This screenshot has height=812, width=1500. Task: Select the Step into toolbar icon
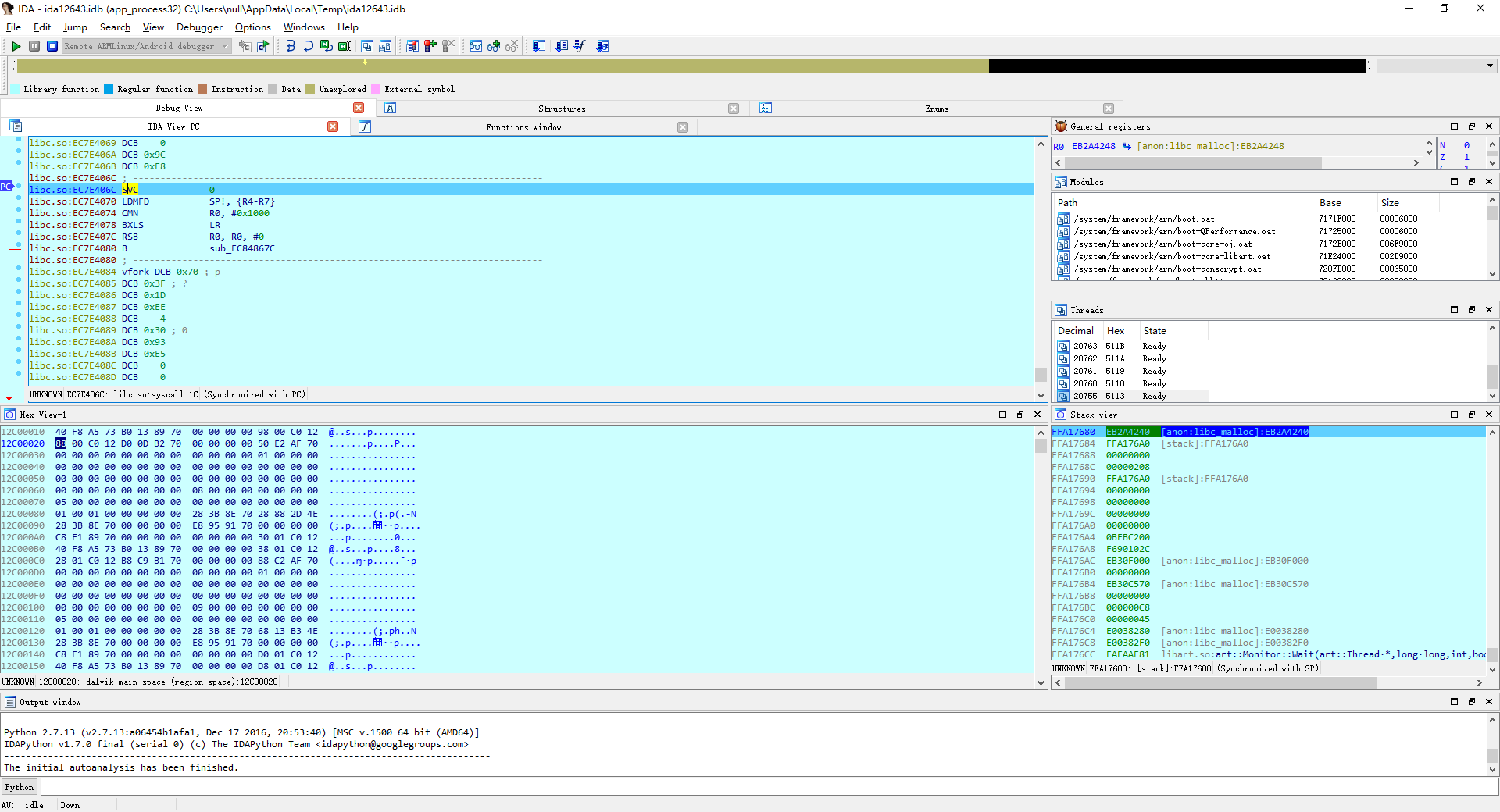click(289, 46)
